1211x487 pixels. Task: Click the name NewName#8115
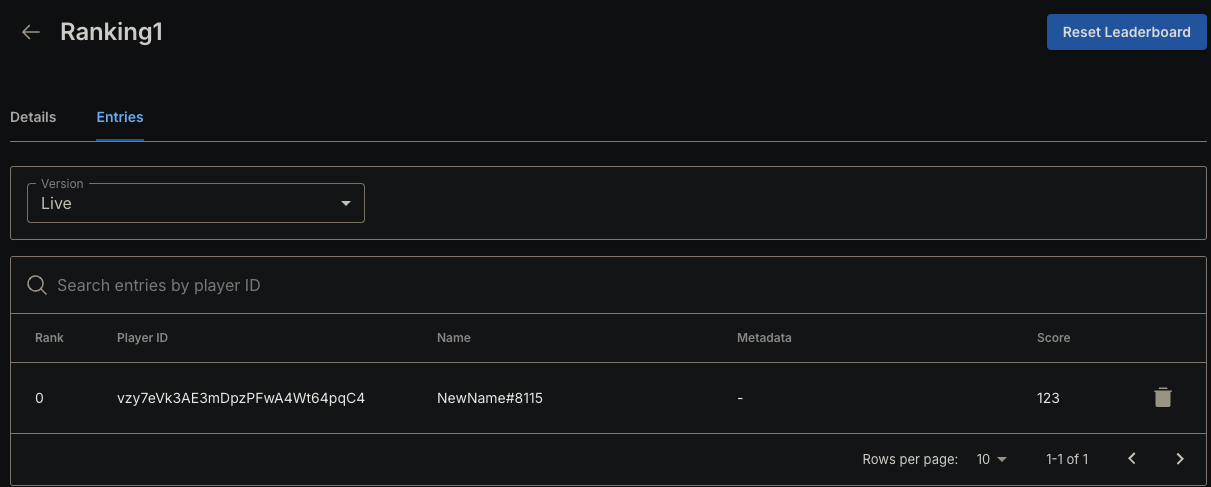(490, 398)
